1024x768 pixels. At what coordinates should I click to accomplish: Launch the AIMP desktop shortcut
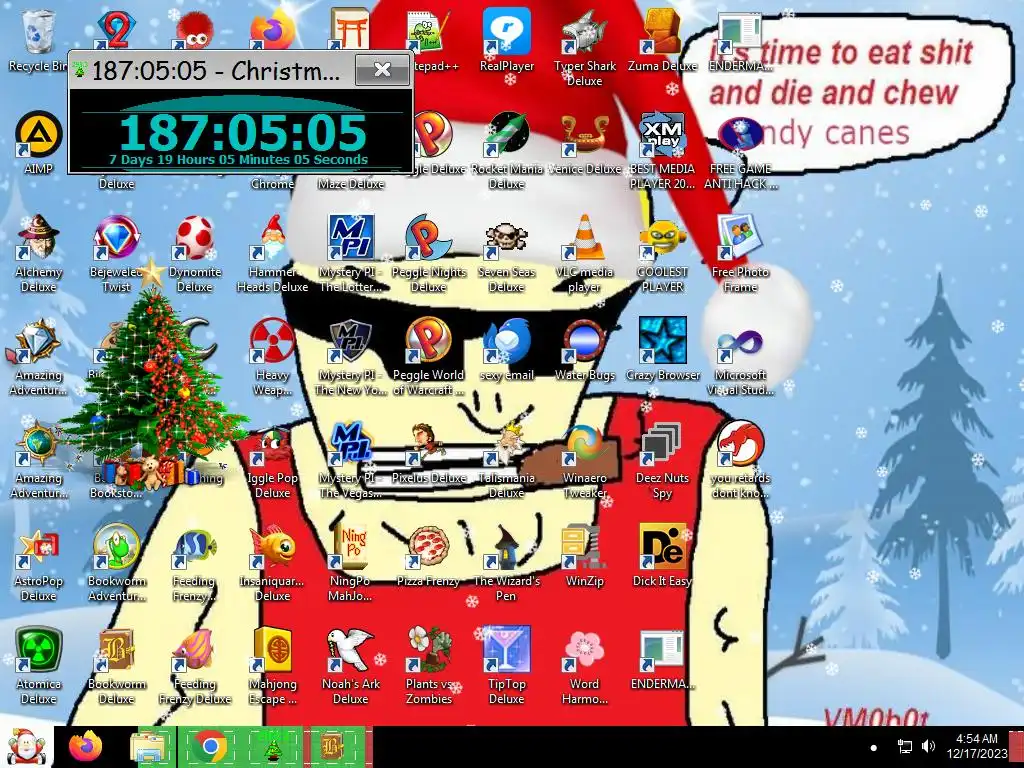point(39,144)
